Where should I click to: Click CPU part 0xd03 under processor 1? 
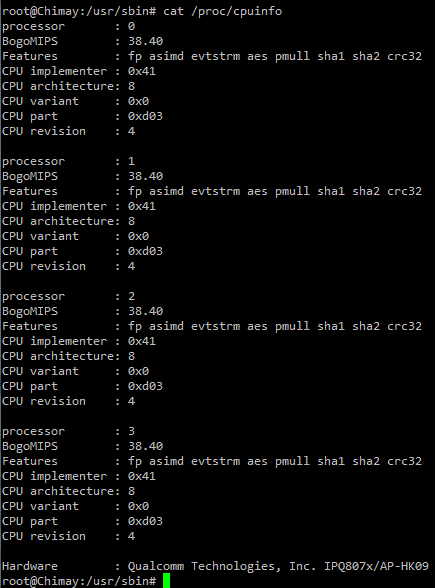click(146, 251)
